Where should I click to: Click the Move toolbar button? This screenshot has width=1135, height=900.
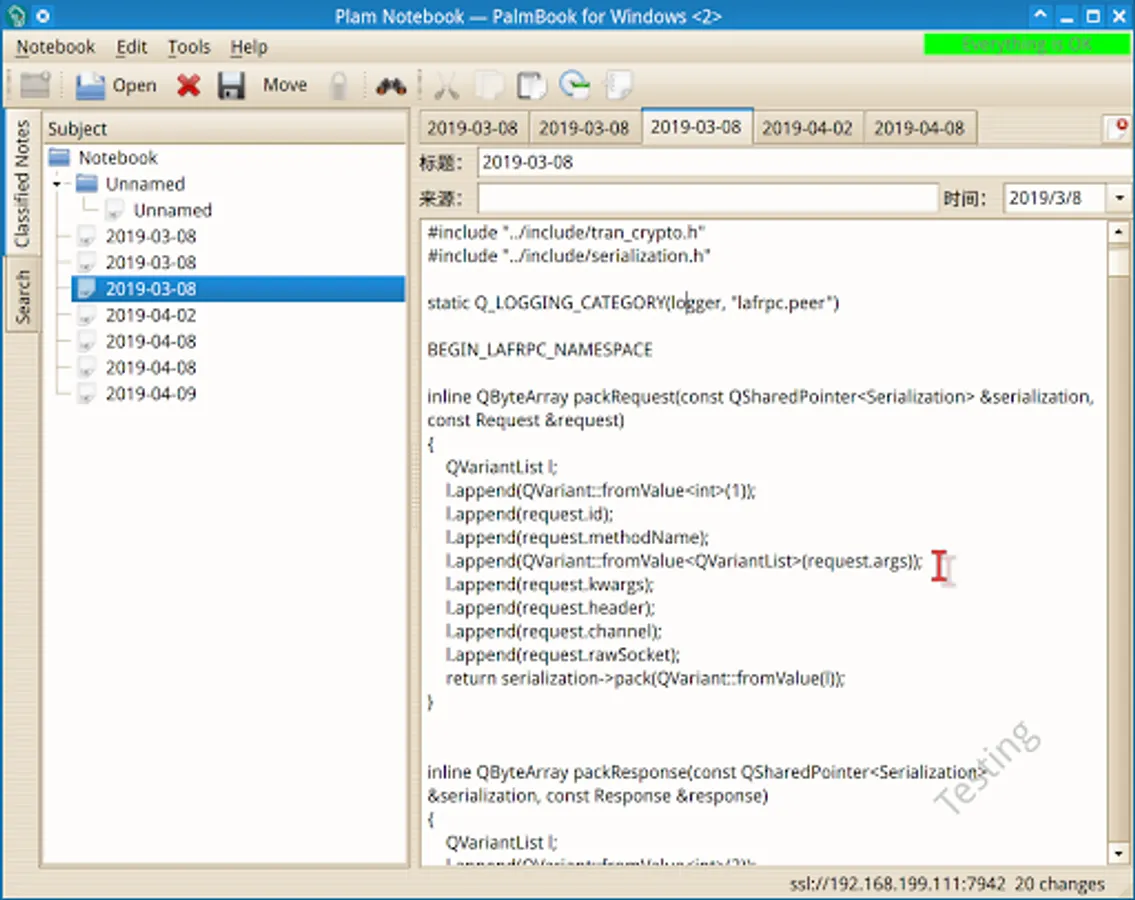[284, 85]
